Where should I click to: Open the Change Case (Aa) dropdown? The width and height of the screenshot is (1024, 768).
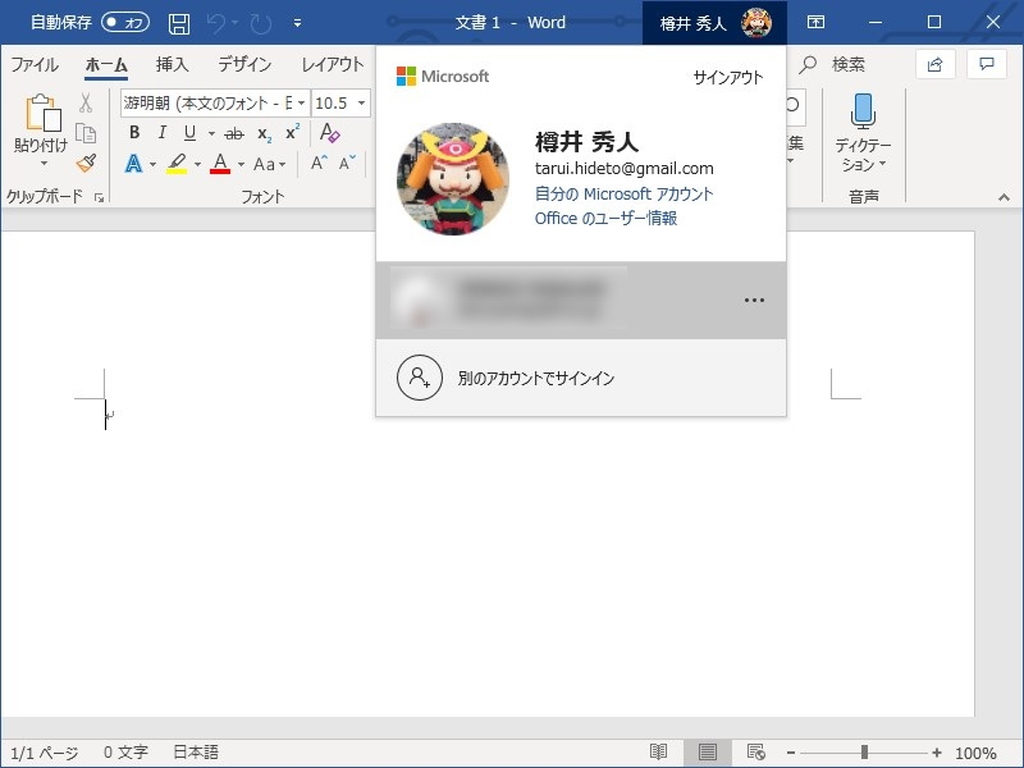(x=264, y=163)
